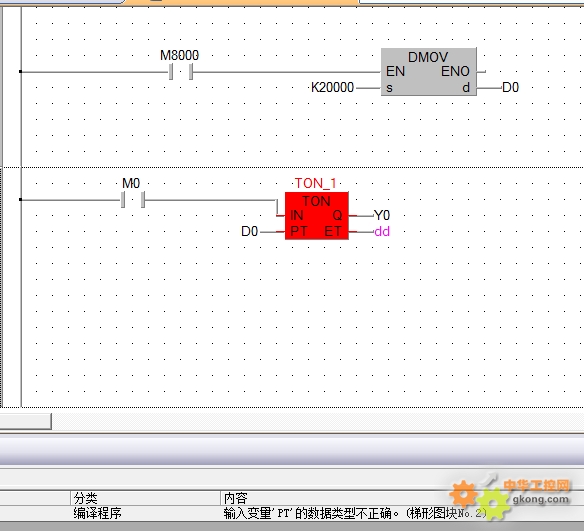584x531 pixels.
Task: Click the TON_1 instance name label
Action: tap(315, 183)
